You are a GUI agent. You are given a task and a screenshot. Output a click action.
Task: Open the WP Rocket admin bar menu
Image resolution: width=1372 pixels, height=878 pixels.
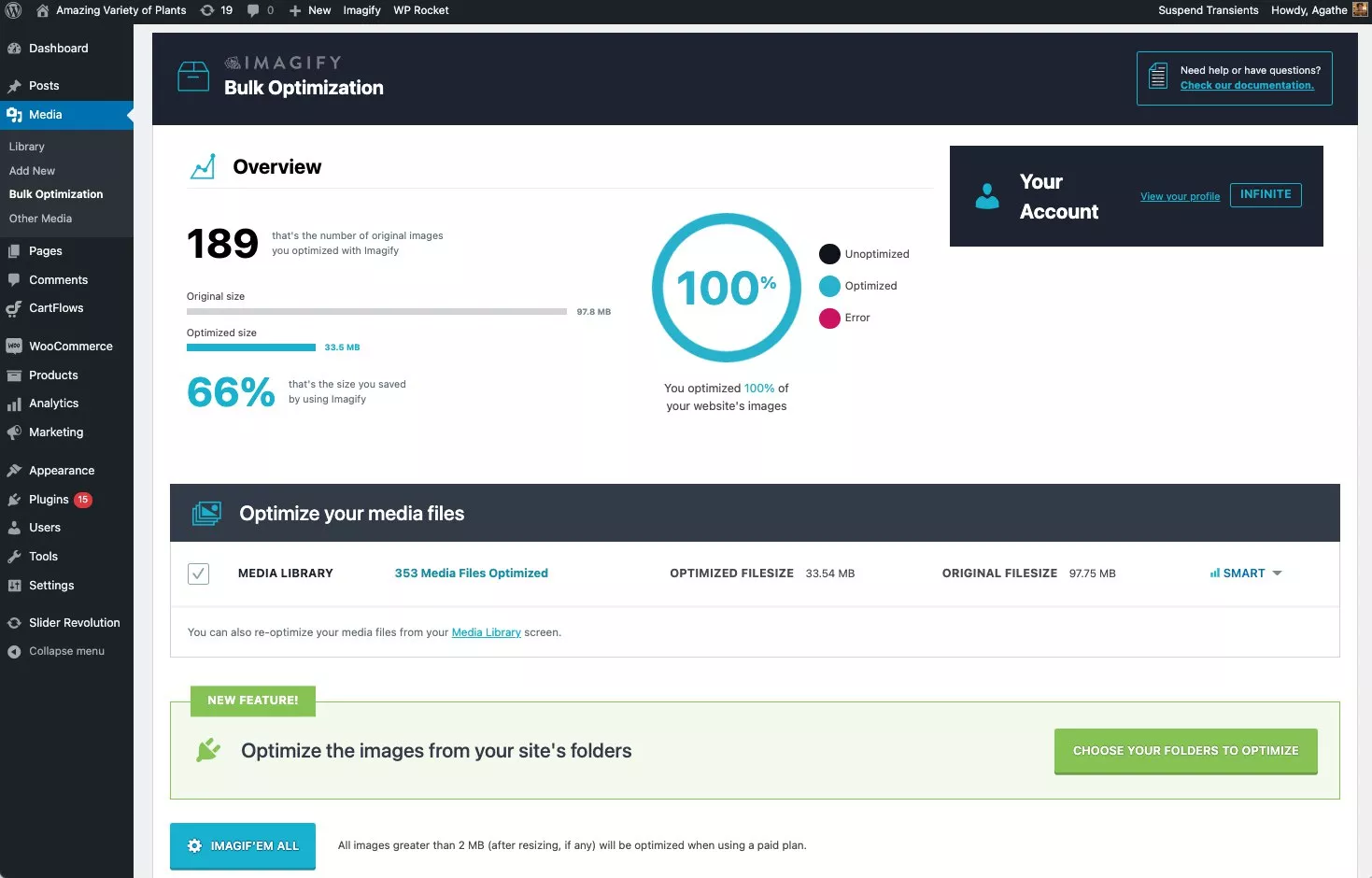420,10
